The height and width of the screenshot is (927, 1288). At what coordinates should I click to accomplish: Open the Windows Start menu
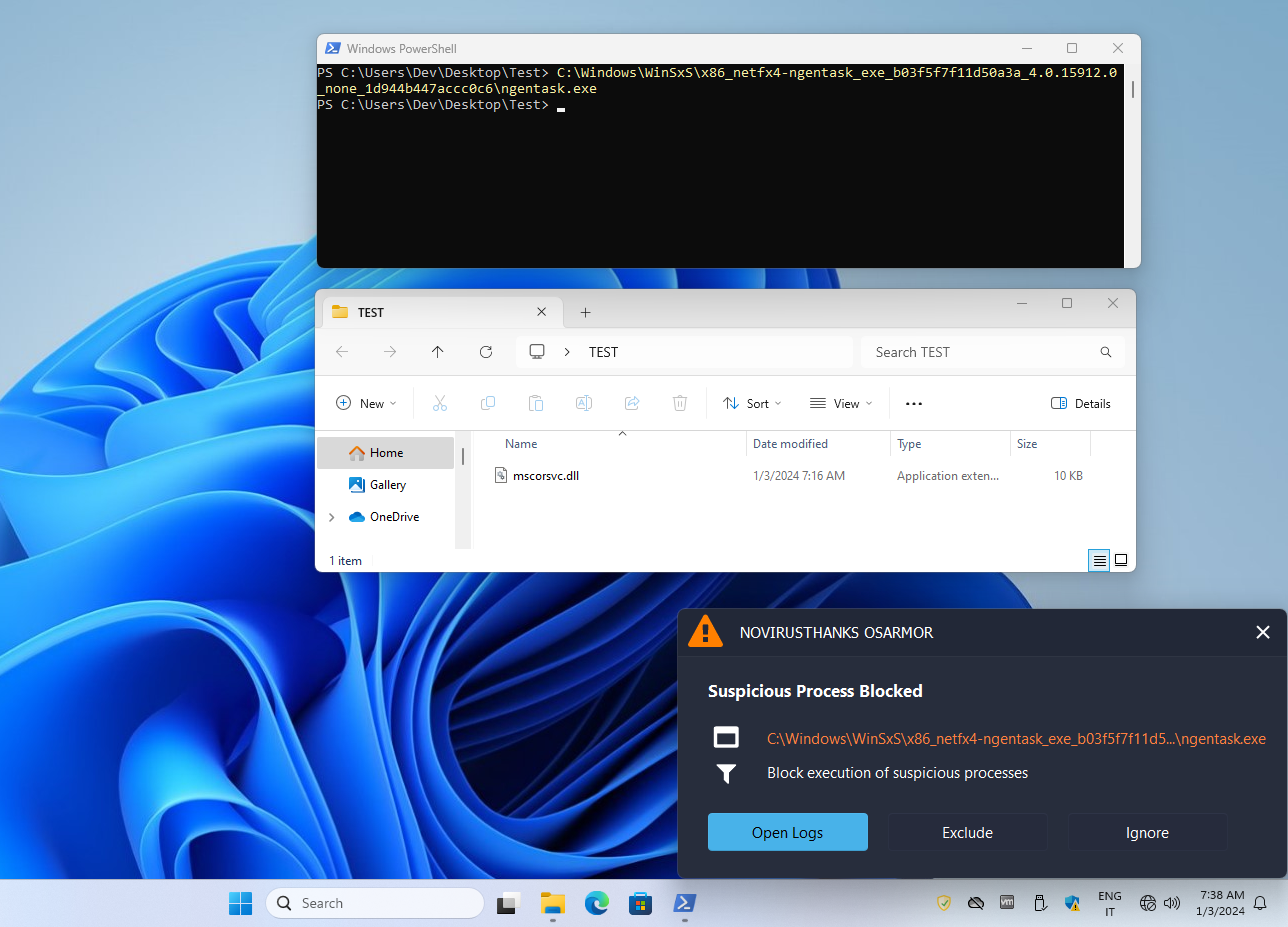click(240, 903)
